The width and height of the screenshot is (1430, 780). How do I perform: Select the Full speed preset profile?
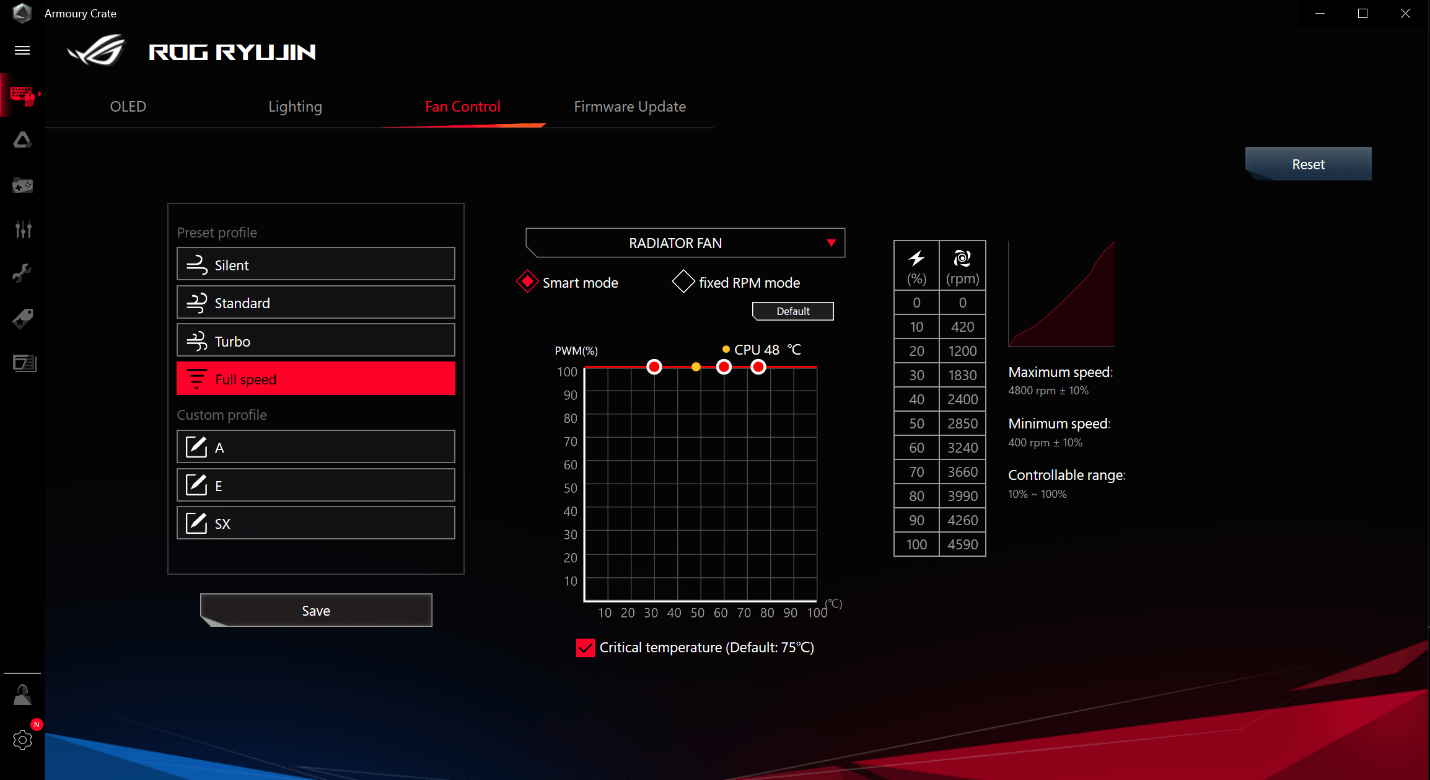tap(316, 378)
